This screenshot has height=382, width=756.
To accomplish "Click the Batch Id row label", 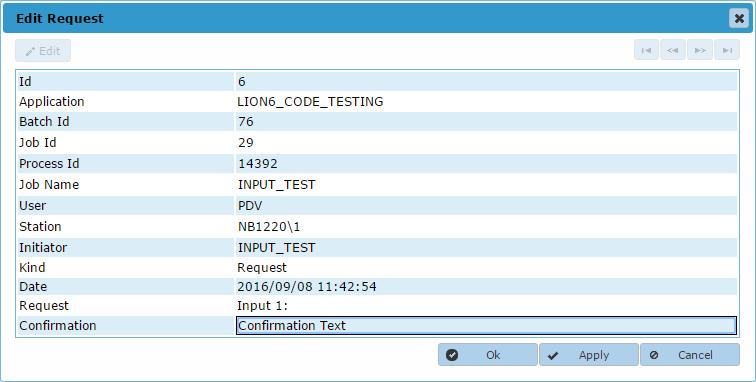I will coord(44,122).
